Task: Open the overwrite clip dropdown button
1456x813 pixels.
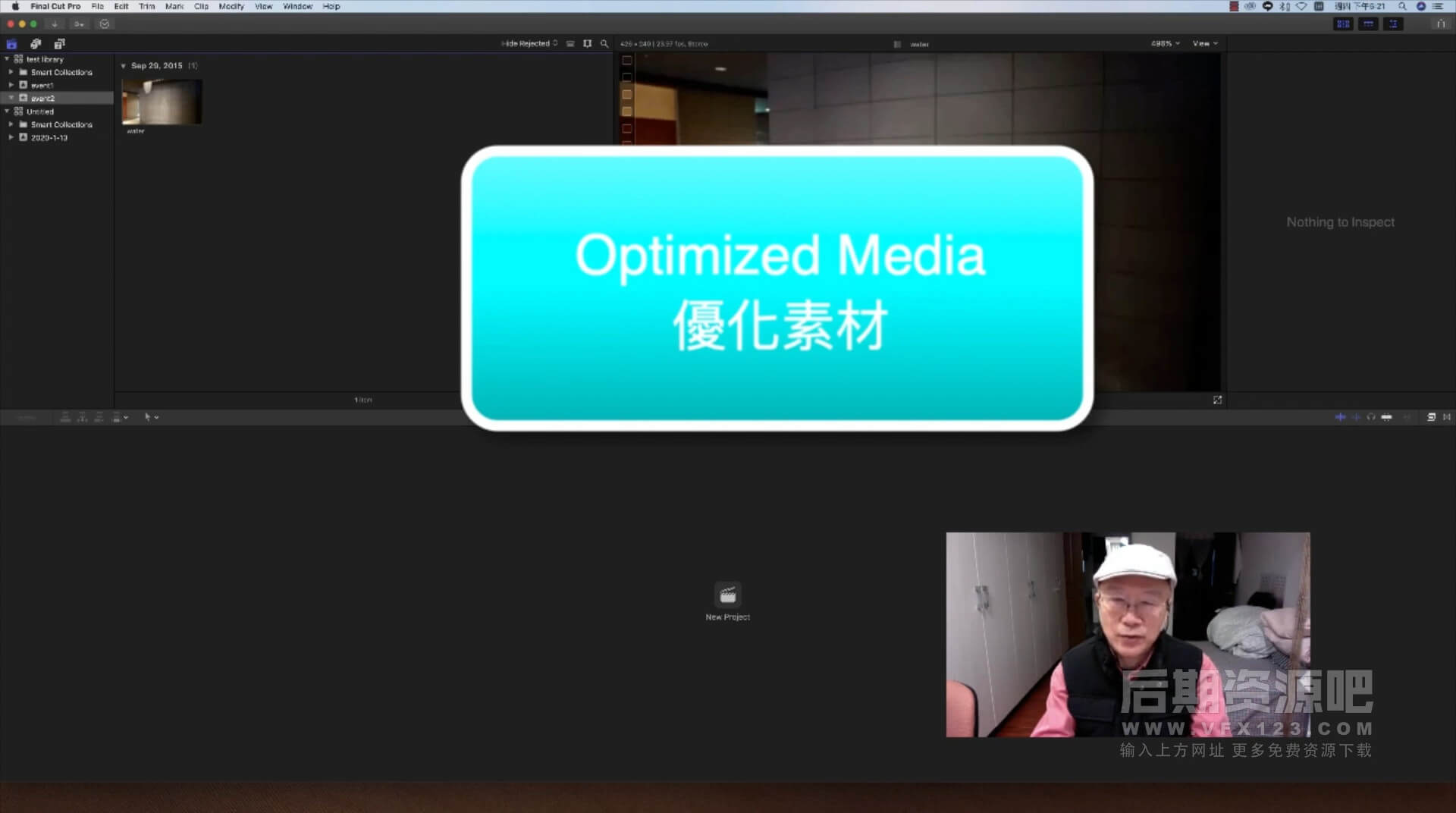Action: point(120,417)
